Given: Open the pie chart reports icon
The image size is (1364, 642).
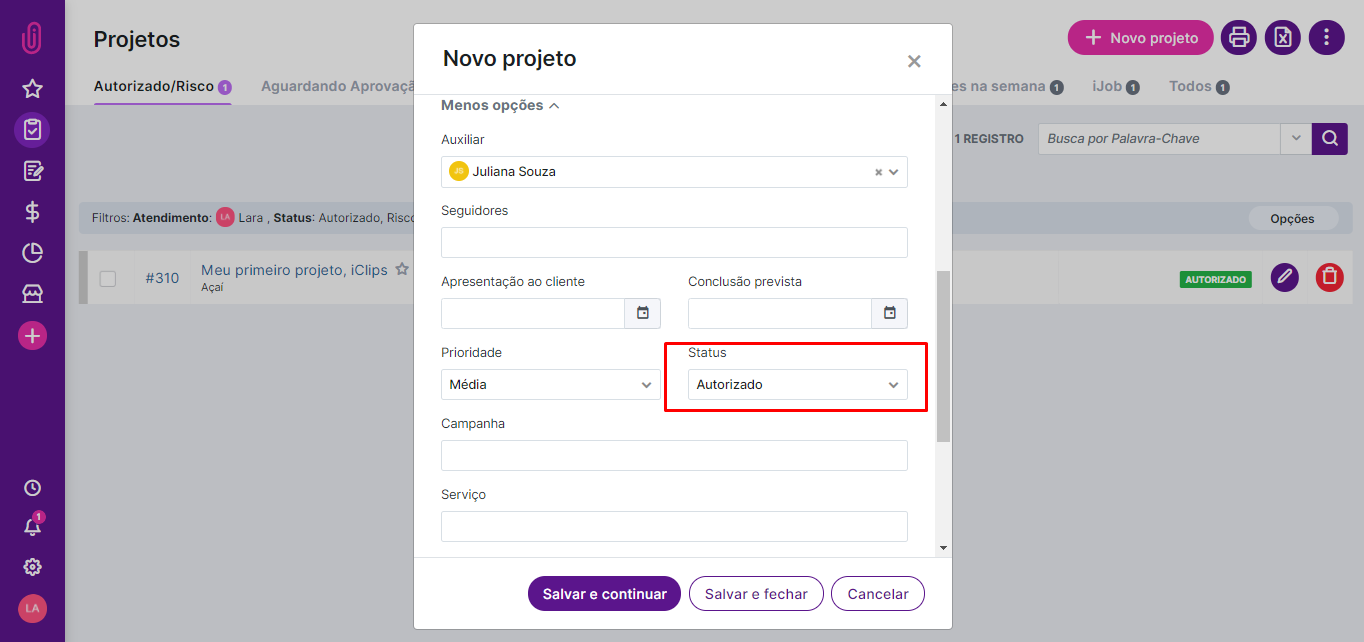Looking at the screenshot, I should click(x=32, y=253).
